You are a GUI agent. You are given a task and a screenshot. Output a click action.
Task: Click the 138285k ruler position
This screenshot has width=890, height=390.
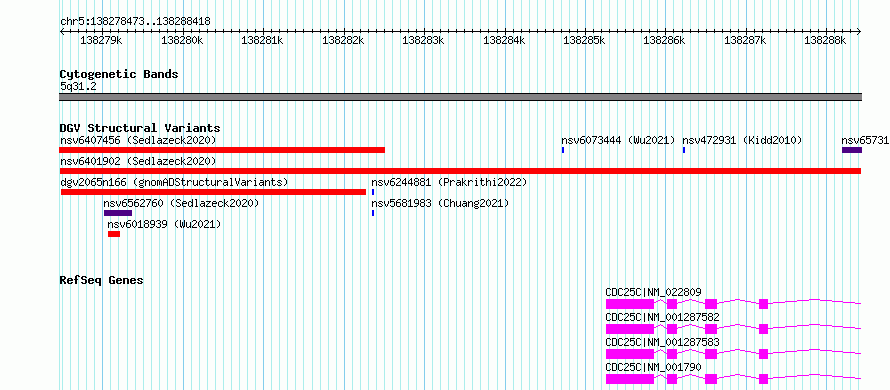pyautogui.click(x=585, y=40)
